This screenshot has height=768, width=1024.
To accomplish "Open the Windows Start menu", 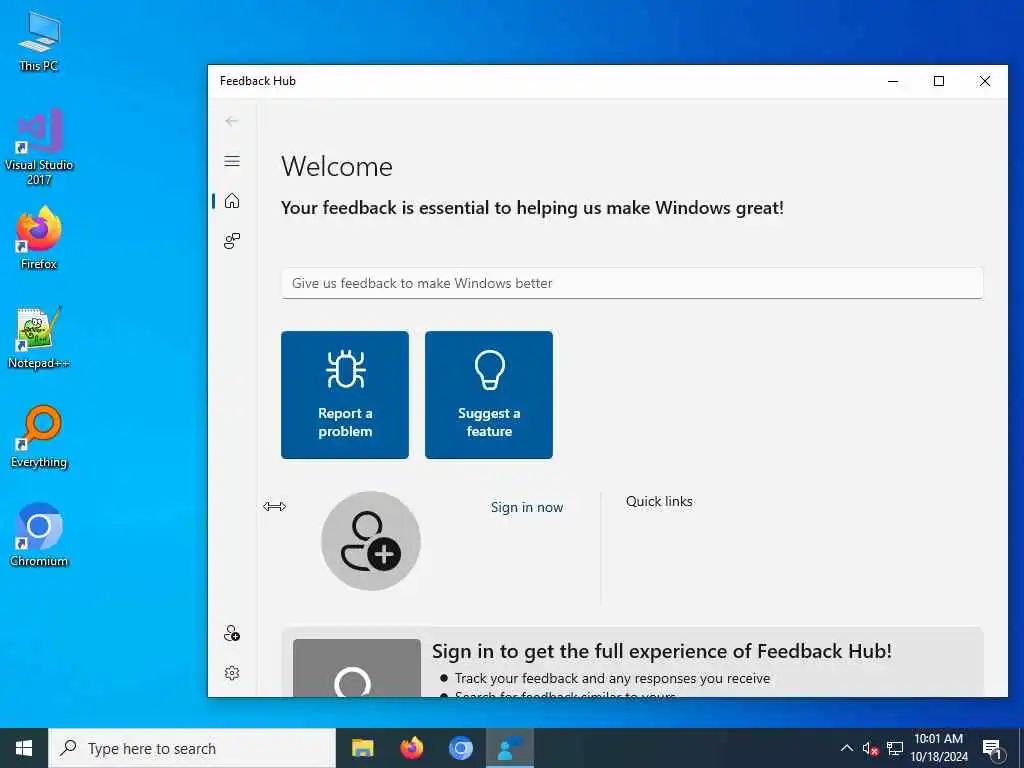I will point(24,748).
